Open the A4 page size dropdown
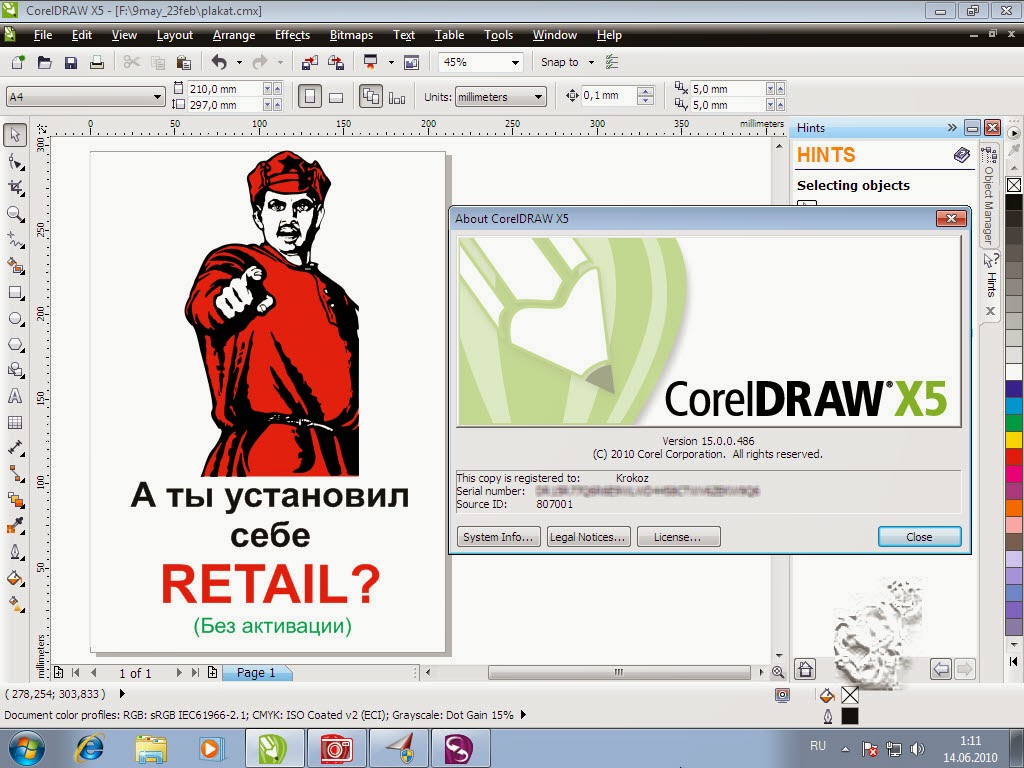1024x768 pixels. pyautogui.click(x=157, y=97)
